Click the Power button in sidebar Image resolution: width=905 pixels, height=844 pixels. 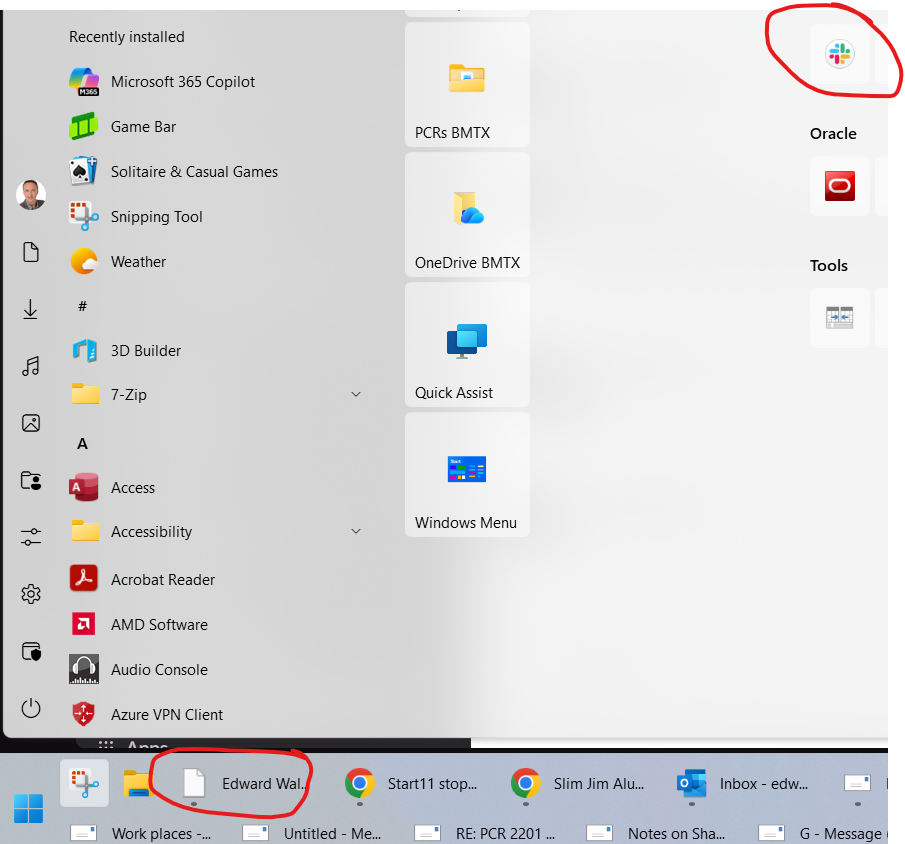[31, 709]
